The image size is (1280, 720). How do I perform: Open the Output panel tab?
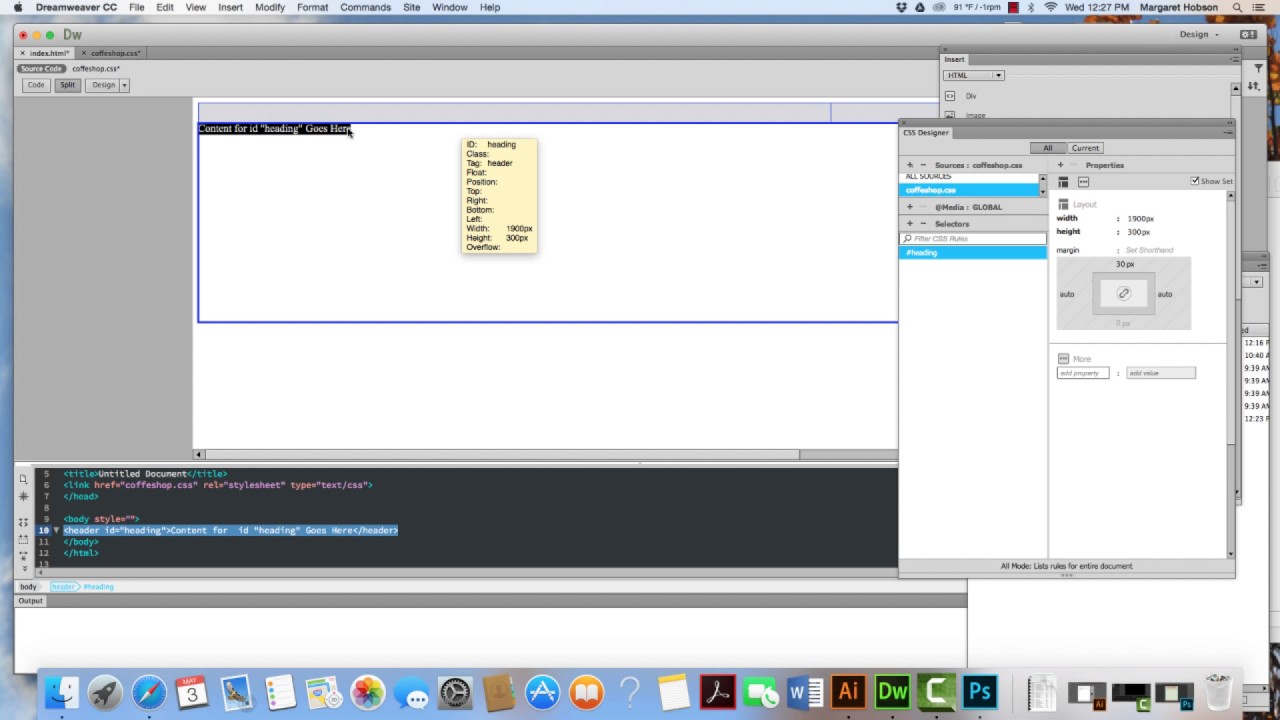(30, 601)
